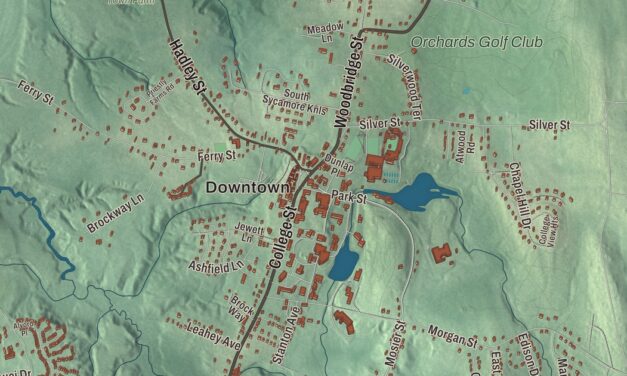This screenshot has width=627, height=376.
Task: Click the South Sycamore Knls label
Action: coord(295,102)
